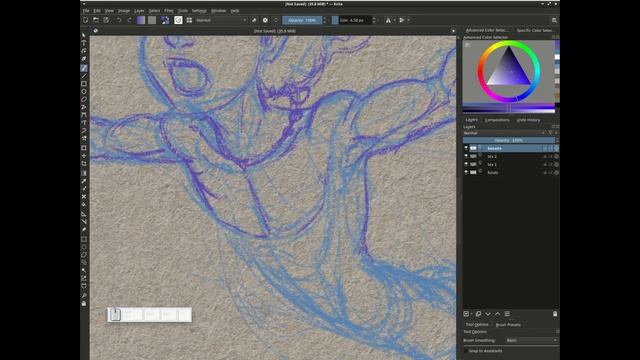Open the brush presets chooser grid
This screenshot has width=640, height=360.
pyautogui.click(x=189, y=20)
